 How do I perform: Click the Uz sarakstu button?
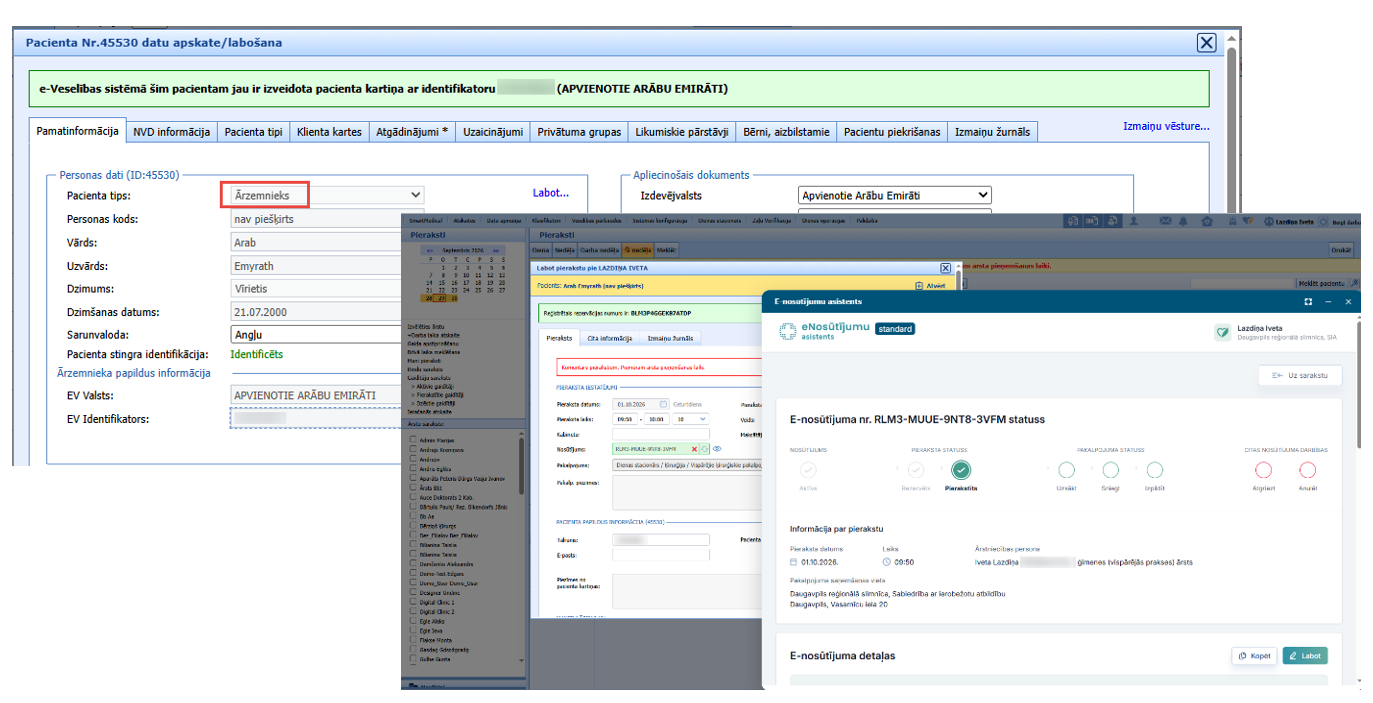1300,376
